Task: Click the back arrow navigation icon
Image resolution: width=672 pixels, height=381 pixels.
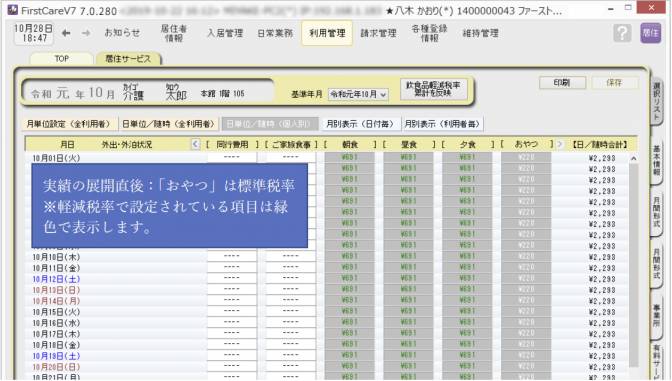Action: click(x=66, y=33)
